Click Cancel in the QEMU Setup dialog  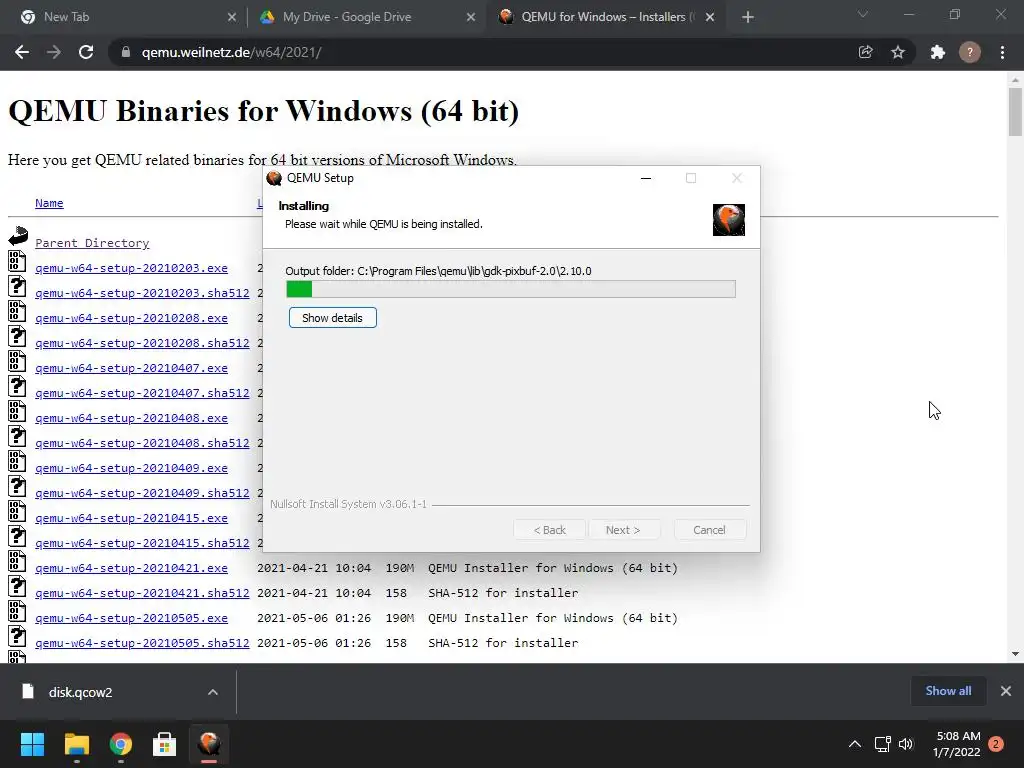point(709,530)
